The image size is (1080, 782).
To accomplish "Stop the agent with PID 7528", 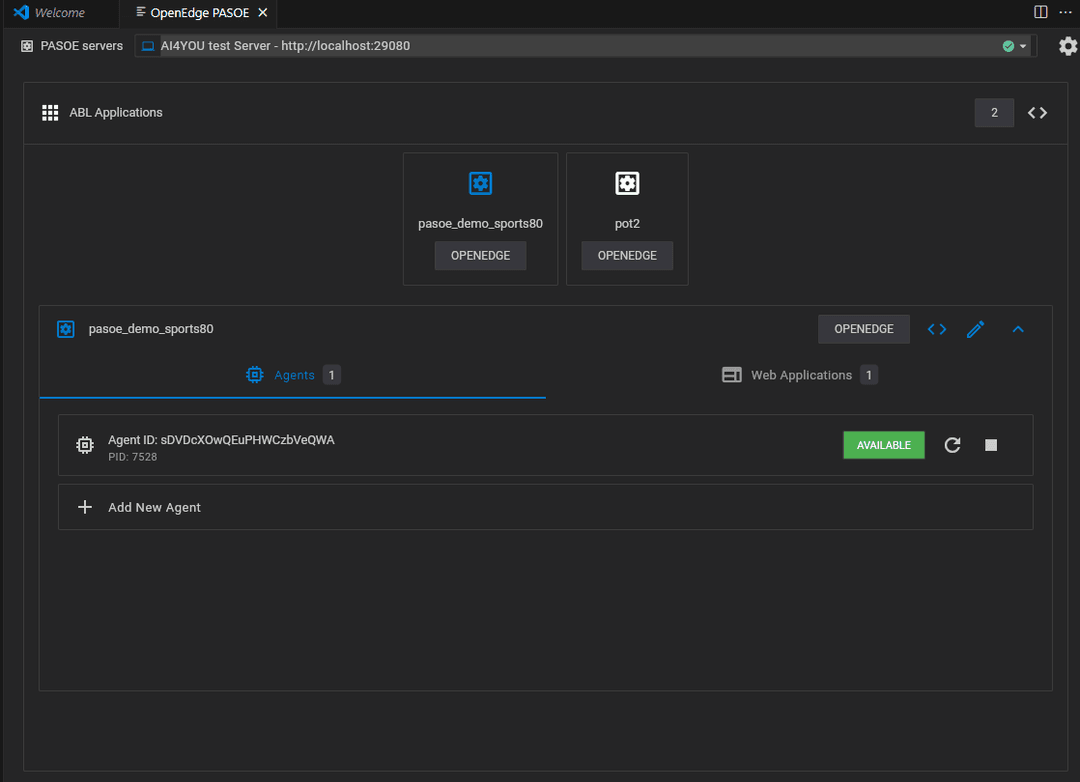I will pos(991,445).
